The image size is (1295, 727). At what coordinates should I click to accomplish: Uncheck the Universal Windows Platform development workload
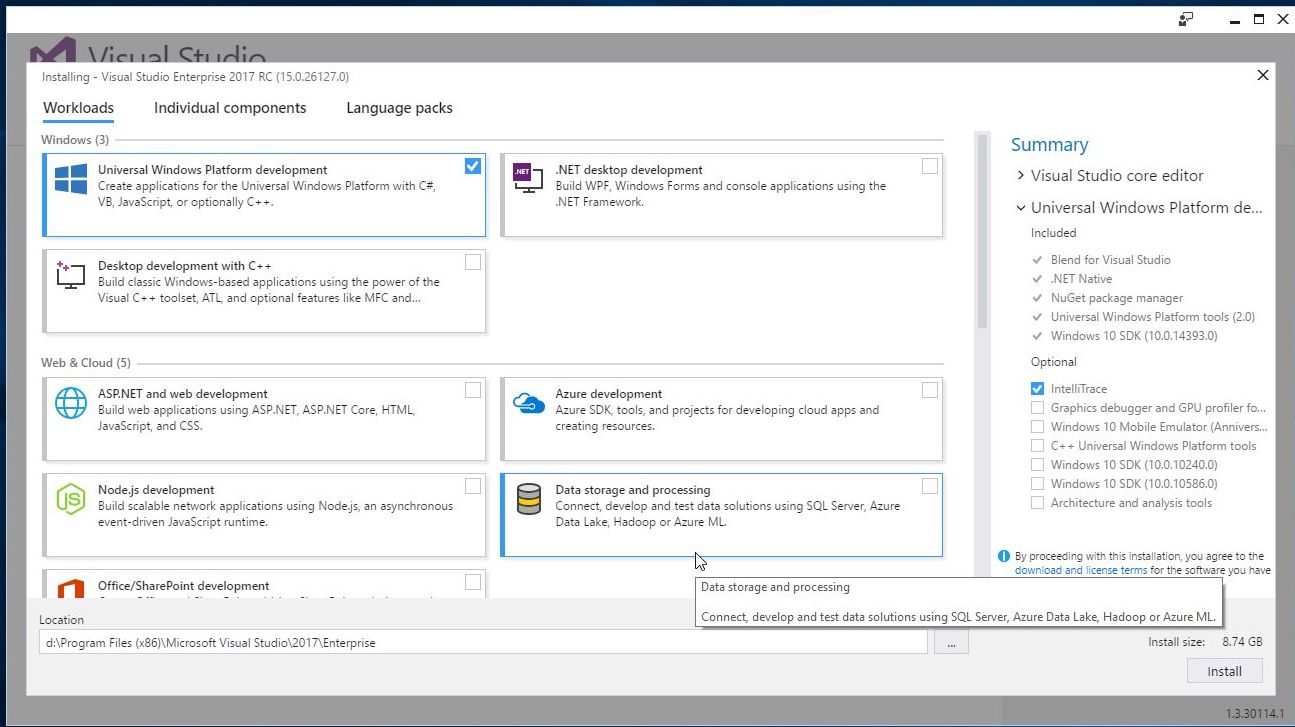click(x=473, y=166)
